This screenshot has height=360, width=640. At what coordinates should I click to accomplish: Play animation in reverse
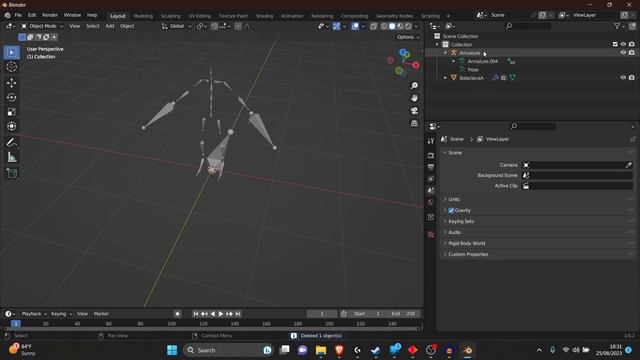(x=213, y=314)
